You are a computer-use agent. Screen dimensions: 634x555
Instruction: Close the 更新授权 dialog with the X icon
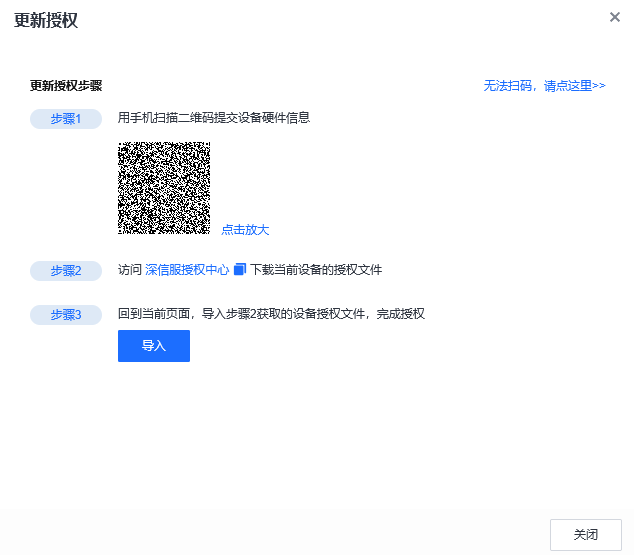(614, 17)
